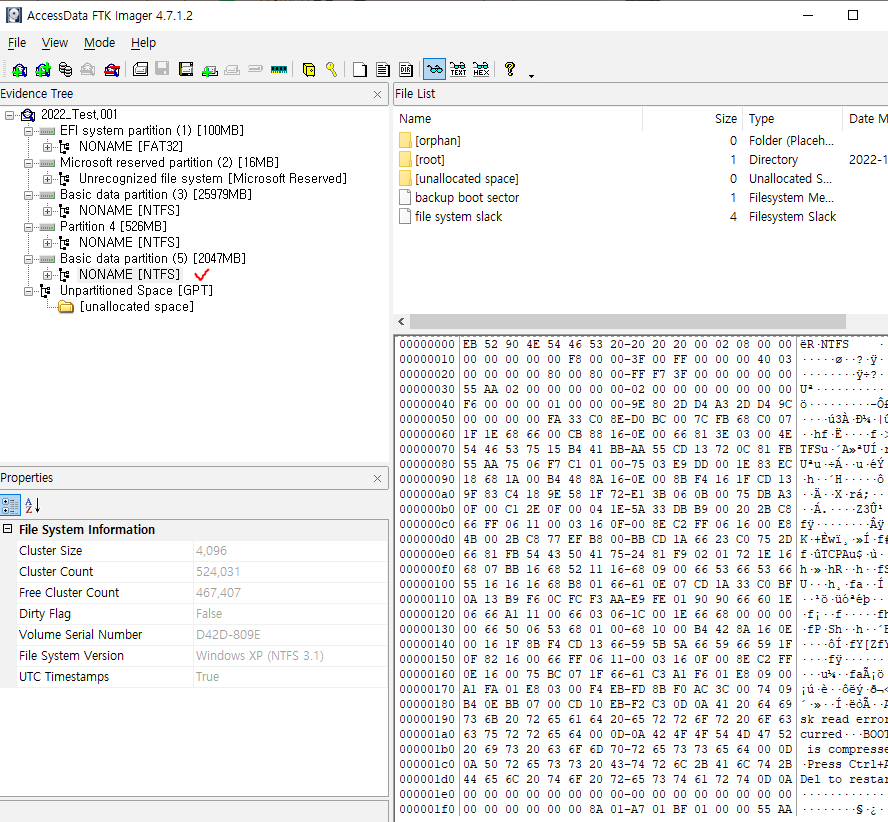This screenshot has width=888, height=822.
Task: Select NONAME [NTFS] under Partition 4
Action: coord(129,242)
